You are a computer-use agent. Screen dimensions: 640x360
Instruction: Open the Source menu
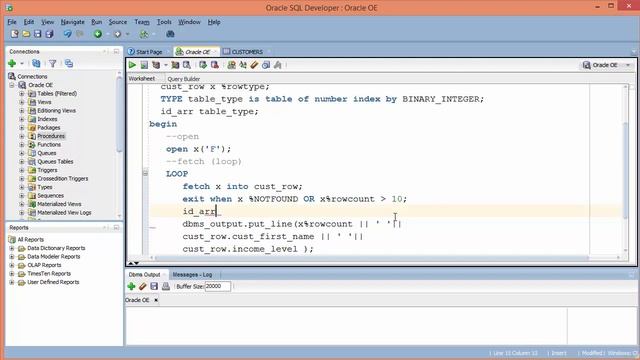pos(118,22)
